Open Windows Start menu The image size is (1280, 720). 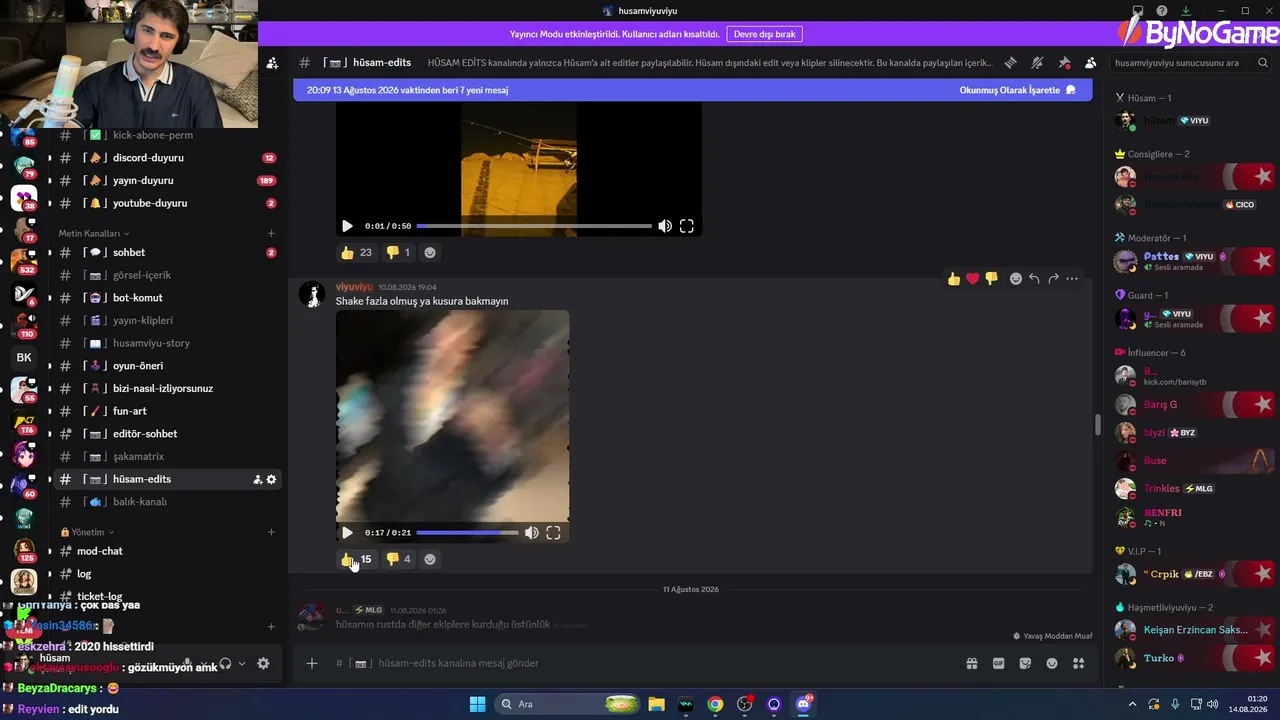tap(477, 704)
